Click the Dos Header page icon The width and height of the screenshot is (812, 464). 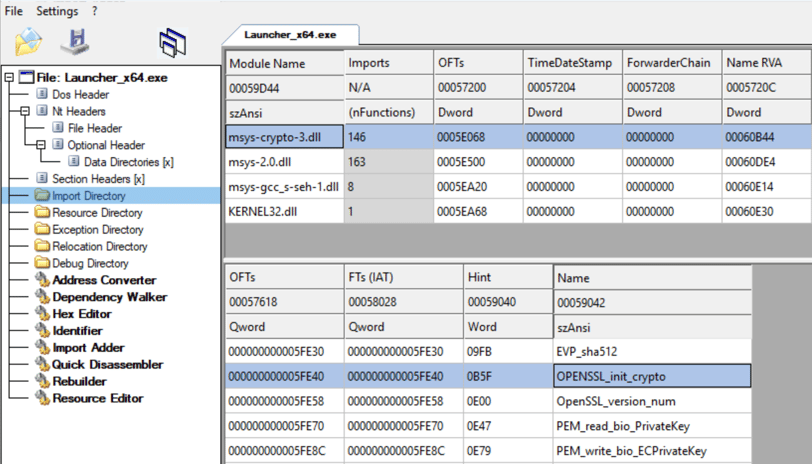coord(42,94)
